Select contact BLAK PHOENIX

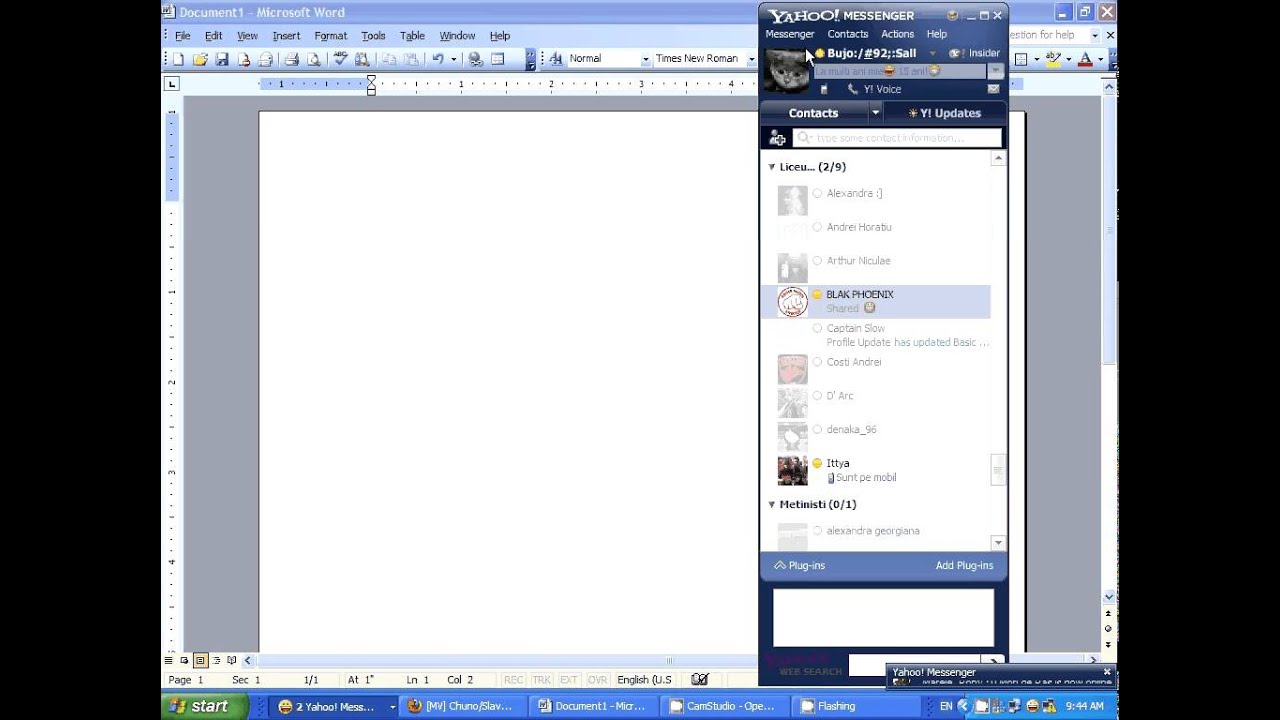click(876, 301)
